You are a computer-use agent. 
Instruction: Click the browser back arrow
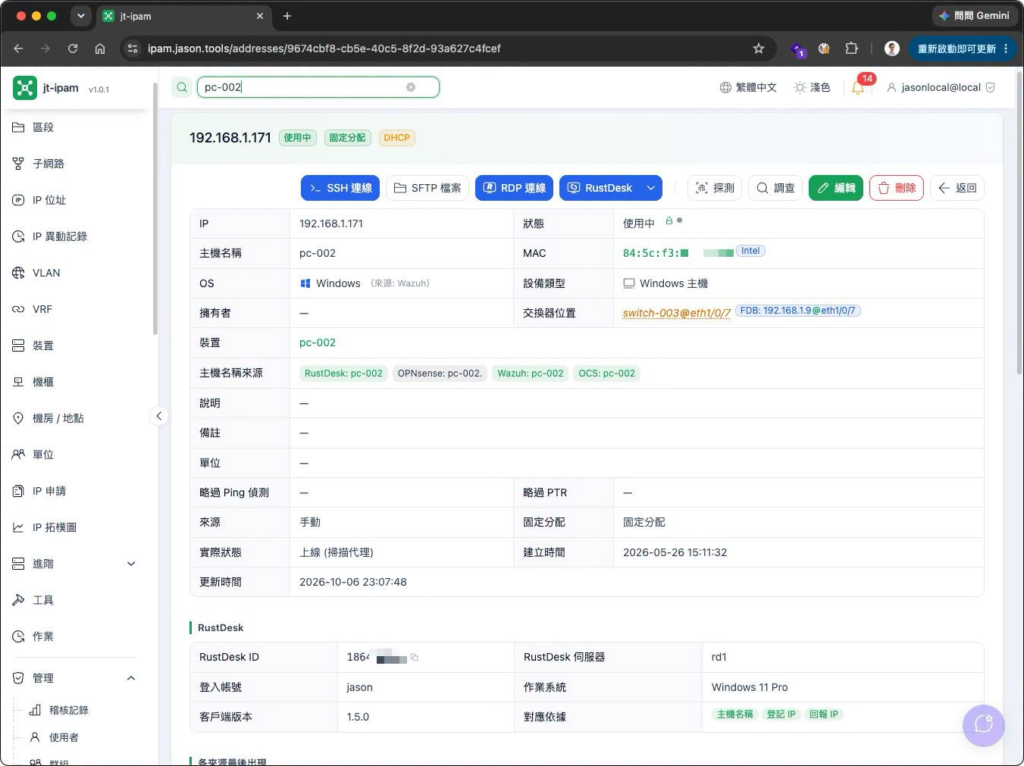pos(18,48)
